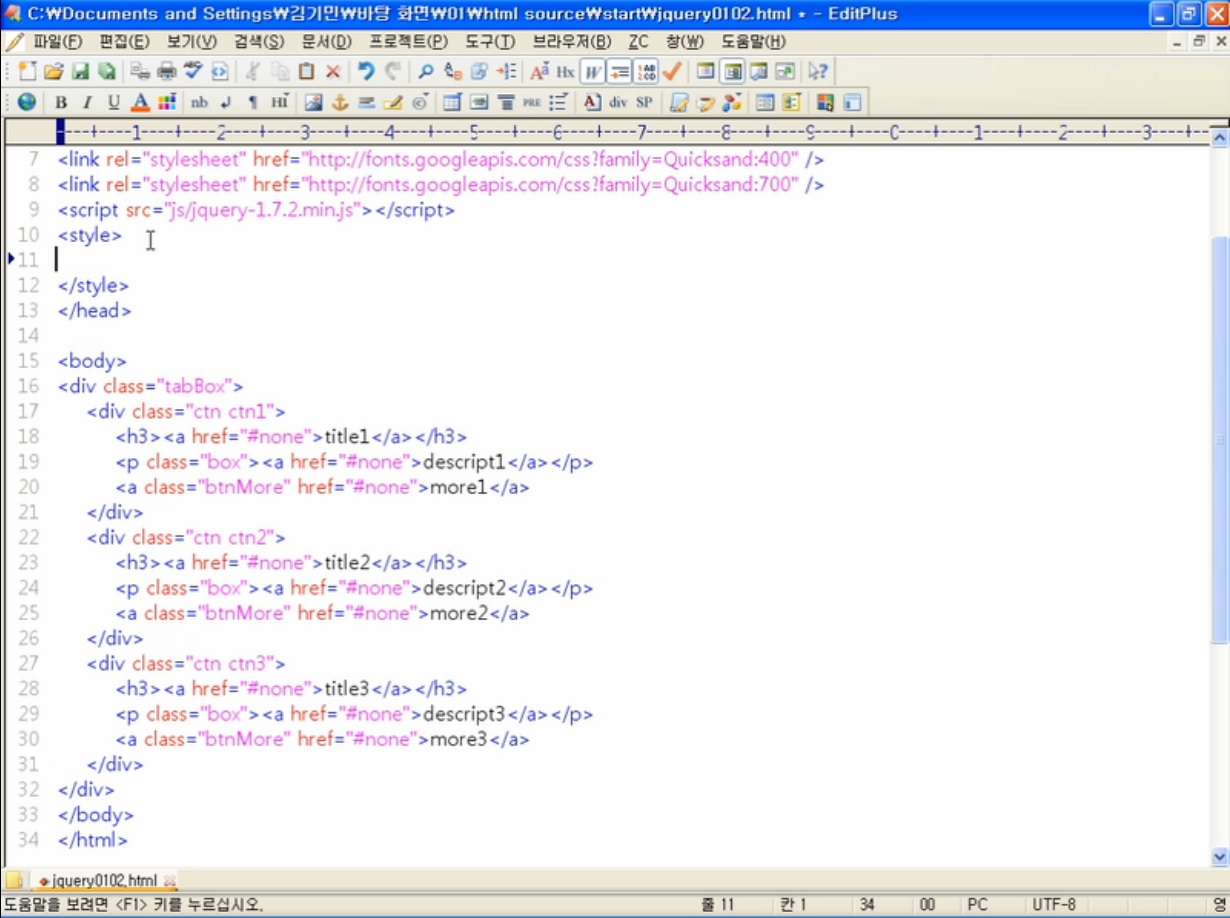
Task: Redo with the gray arrow icon
Action: point(393,71)
